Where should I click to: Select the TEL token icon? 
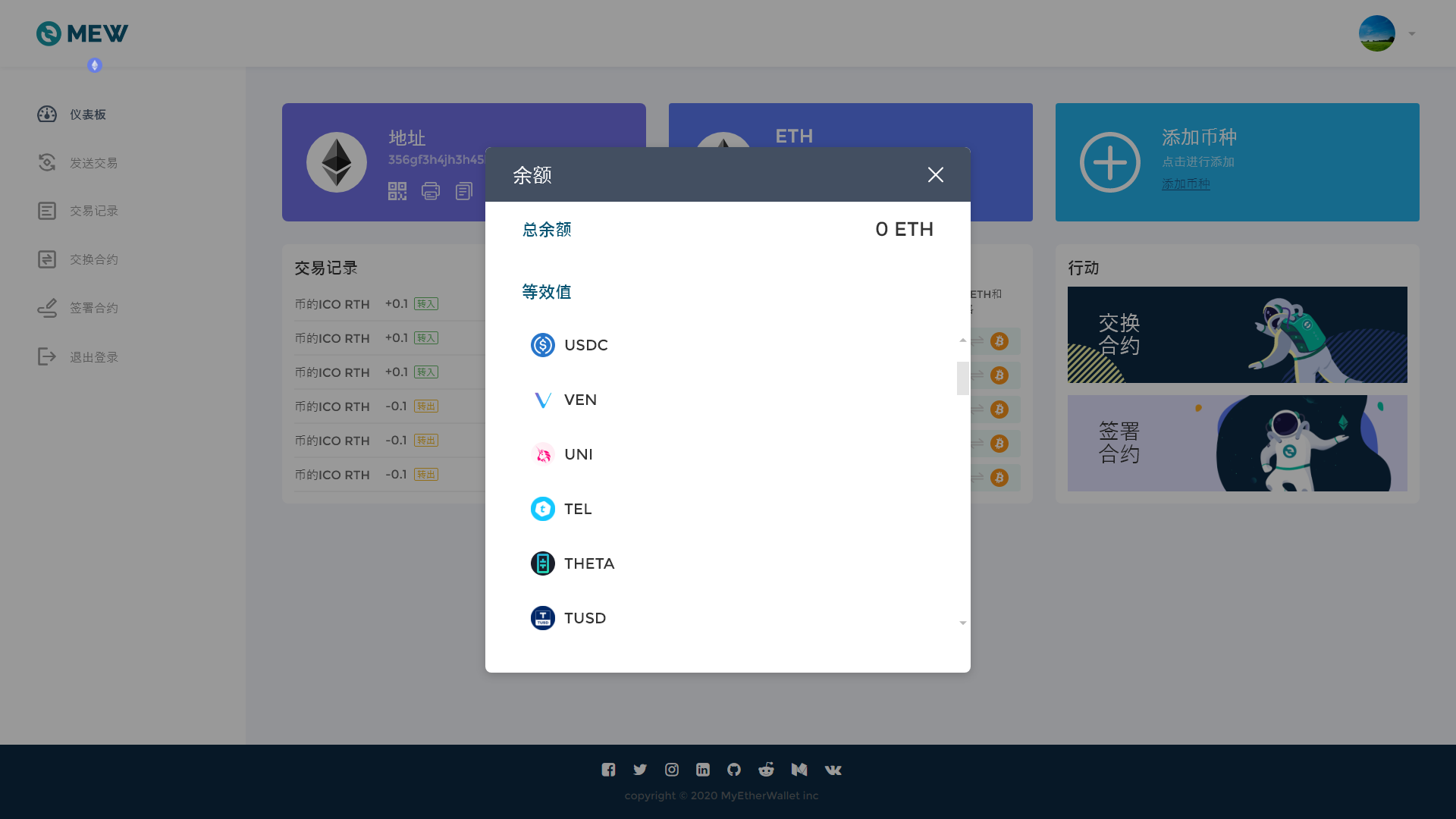point(542,509)
